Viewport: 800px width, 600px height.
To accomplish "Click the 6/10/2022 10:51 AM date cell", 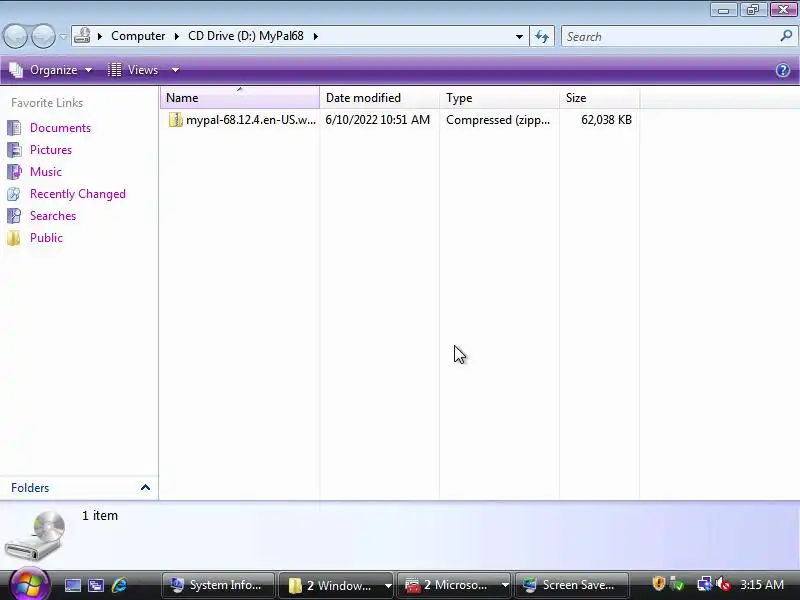I will tap(378, 120).
